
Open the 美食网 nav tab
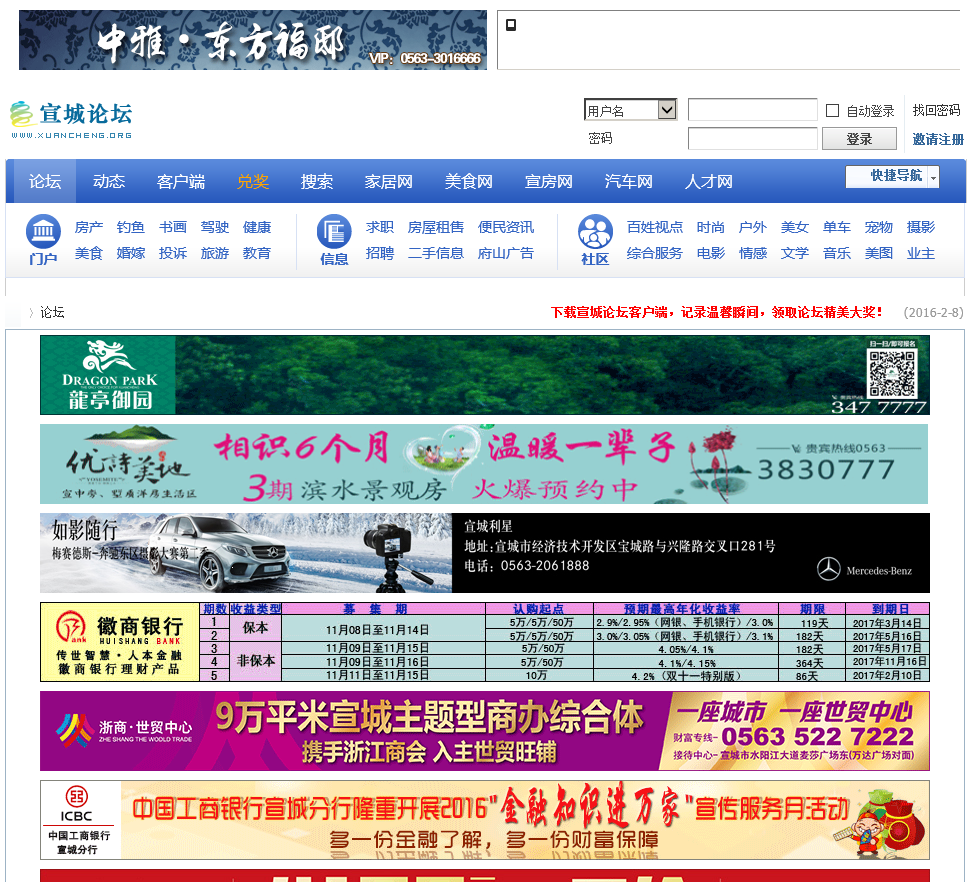(468, 181)
